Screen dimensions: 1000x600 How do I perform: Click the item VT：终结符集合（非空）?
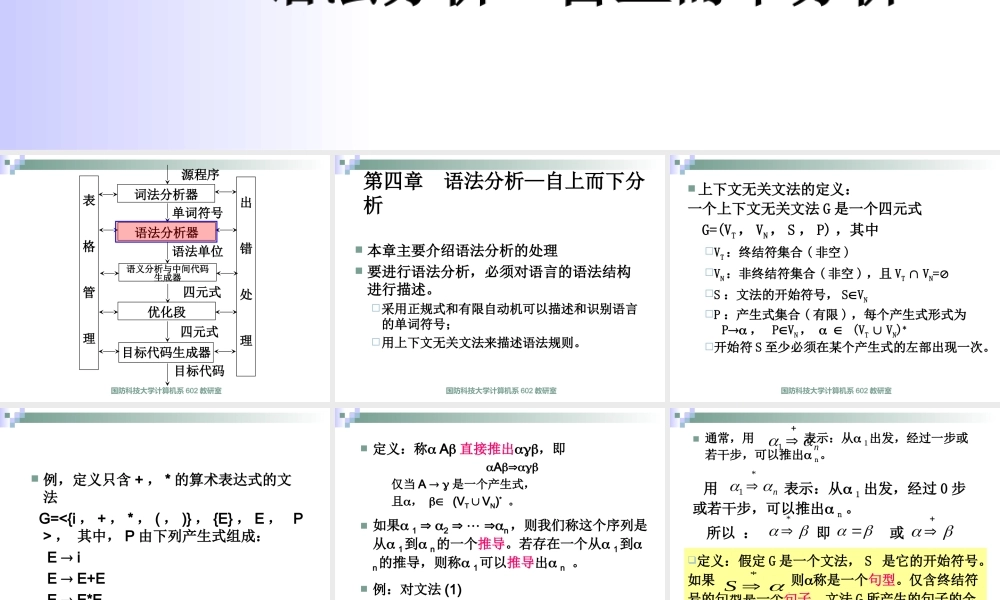(781, 252)
